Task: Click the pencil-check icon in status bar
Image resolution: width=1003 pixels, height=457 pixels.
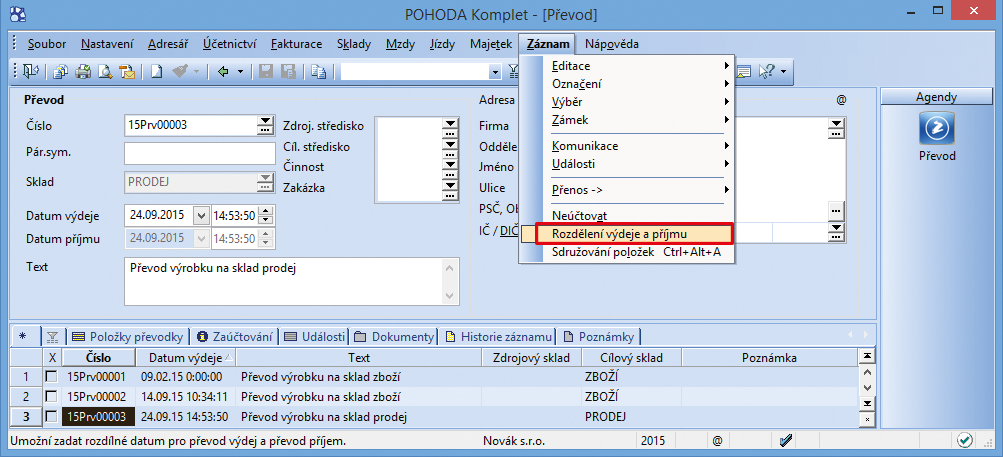Action: point(787,440)
